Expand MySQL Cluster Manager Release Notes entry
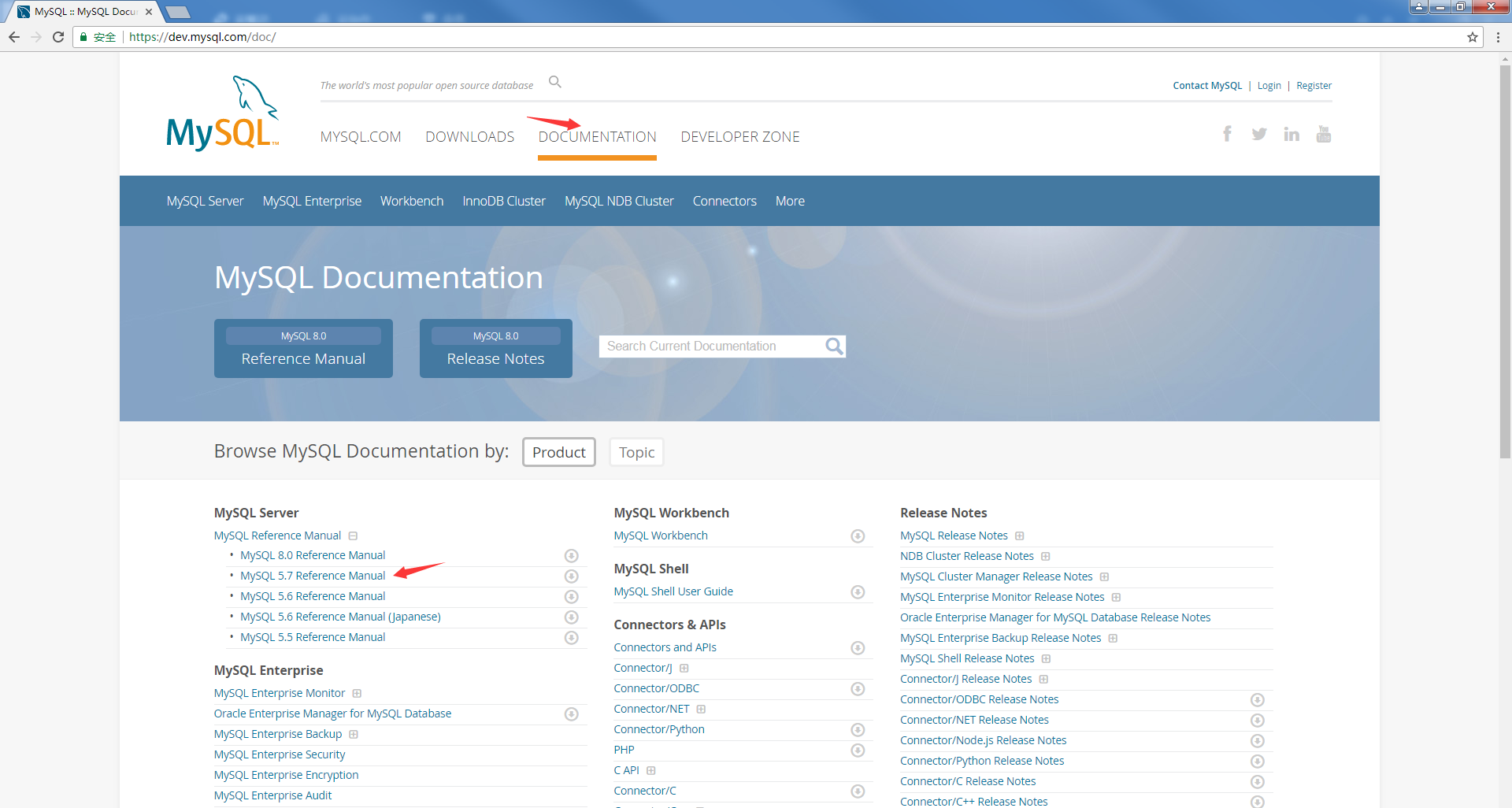 tap(1105, 576)
